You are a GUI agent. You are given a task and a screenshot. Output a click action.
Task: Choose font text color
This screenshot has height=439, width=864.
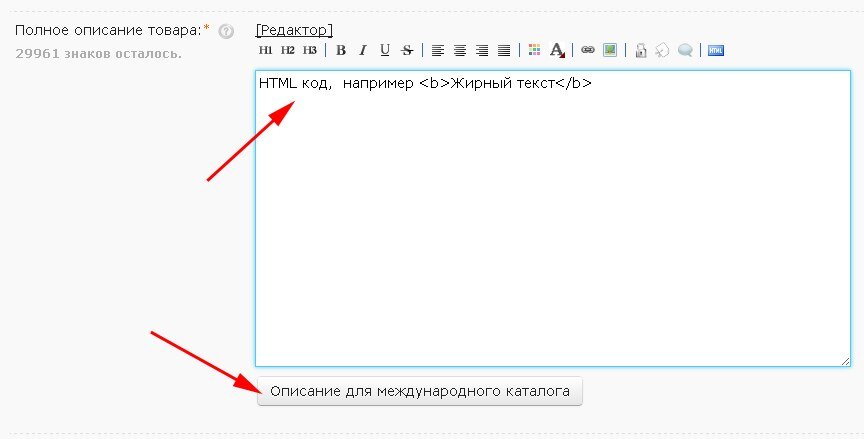coord(557,50)
